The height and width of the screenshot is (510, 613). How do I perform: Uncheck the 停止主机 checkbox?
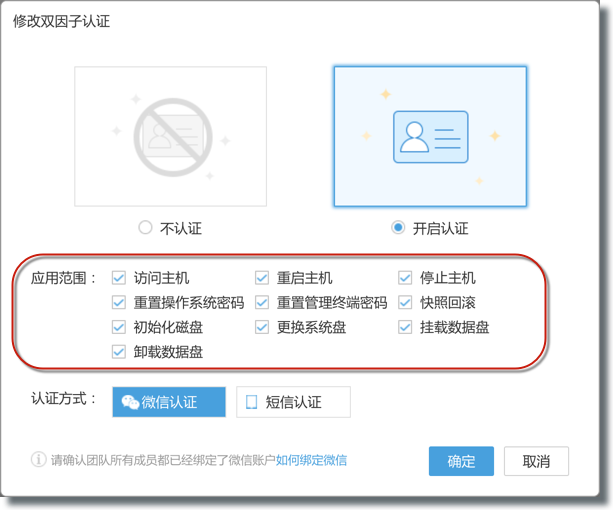[x=405, y=278]
